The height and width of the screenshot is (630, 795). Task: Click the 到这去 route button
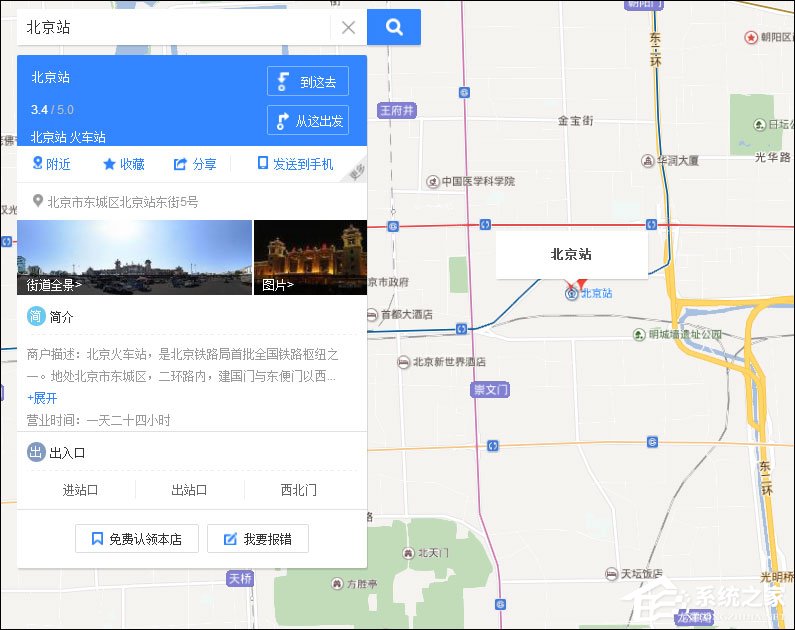[x=308, y=81]
